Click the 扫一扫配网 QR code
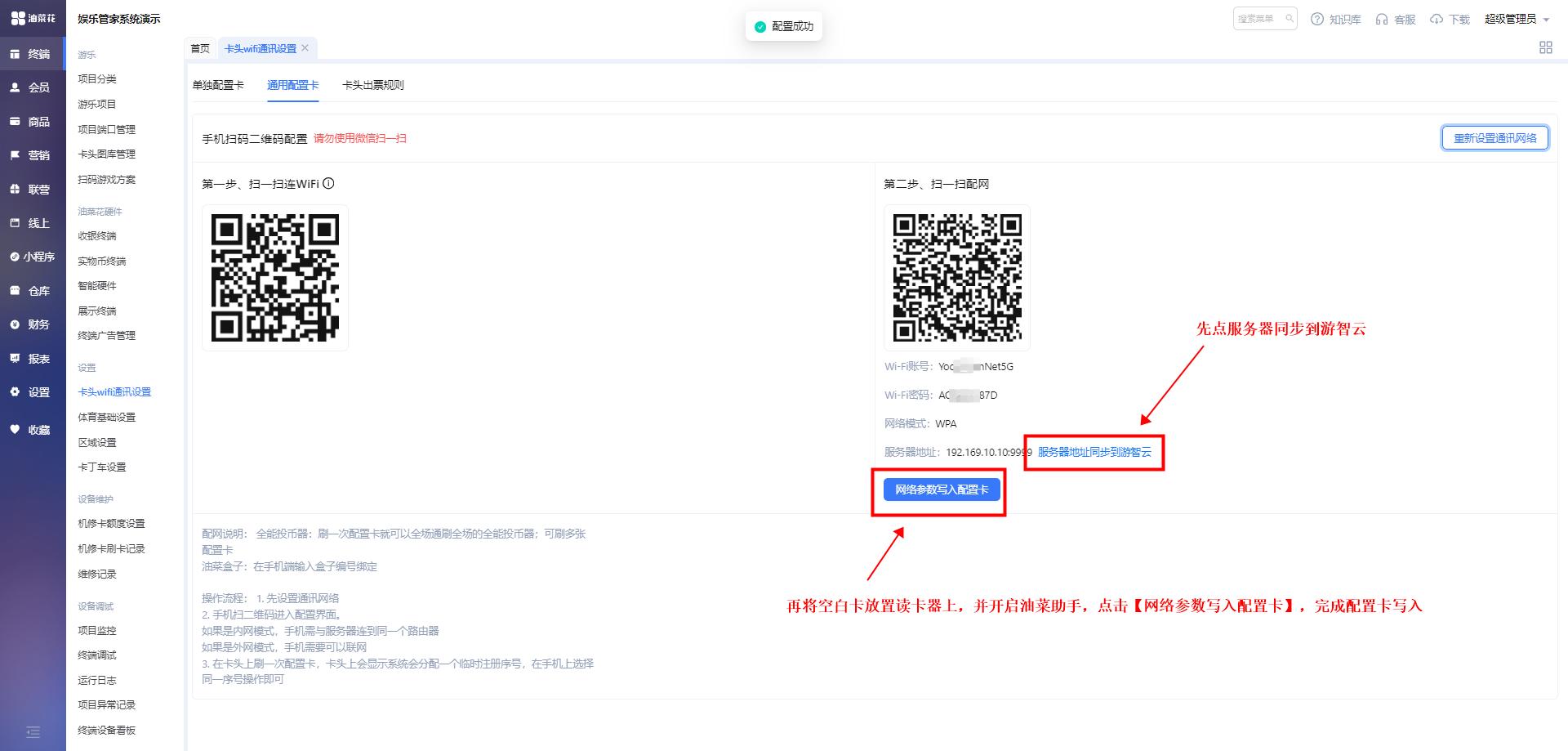Image resolution: width=1568 pixels, height=751 pixels. (957, 278)
